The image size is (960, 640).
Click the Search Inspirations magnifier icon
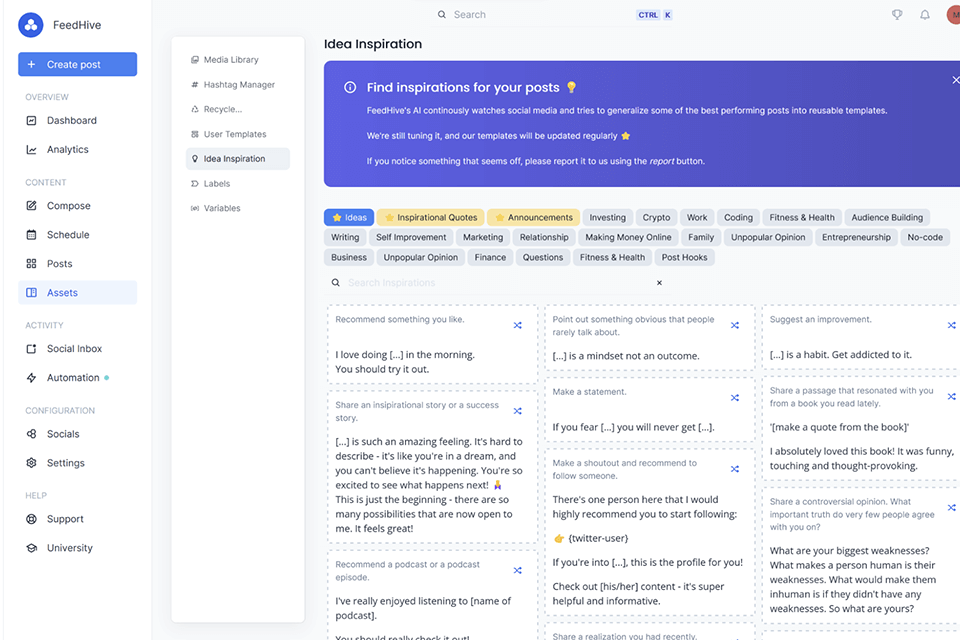pos(336,283)
